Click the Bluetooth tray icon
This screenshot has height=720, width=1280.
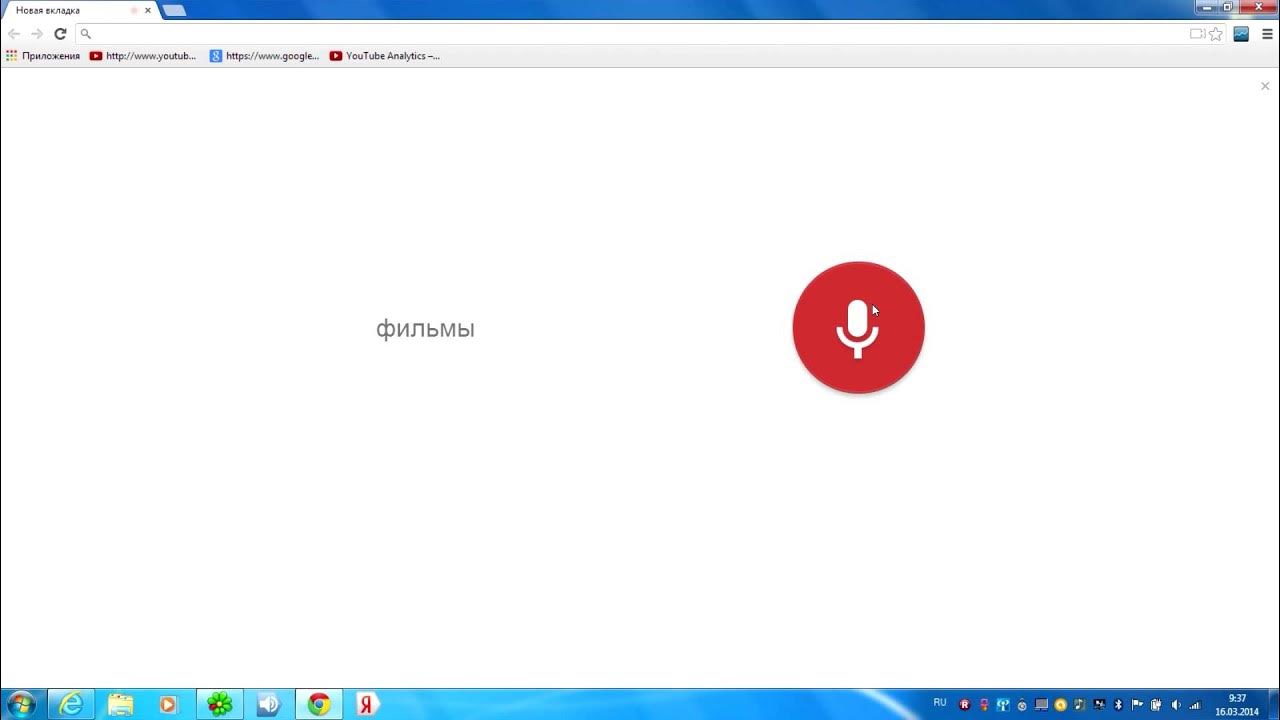coord(1119,704)
